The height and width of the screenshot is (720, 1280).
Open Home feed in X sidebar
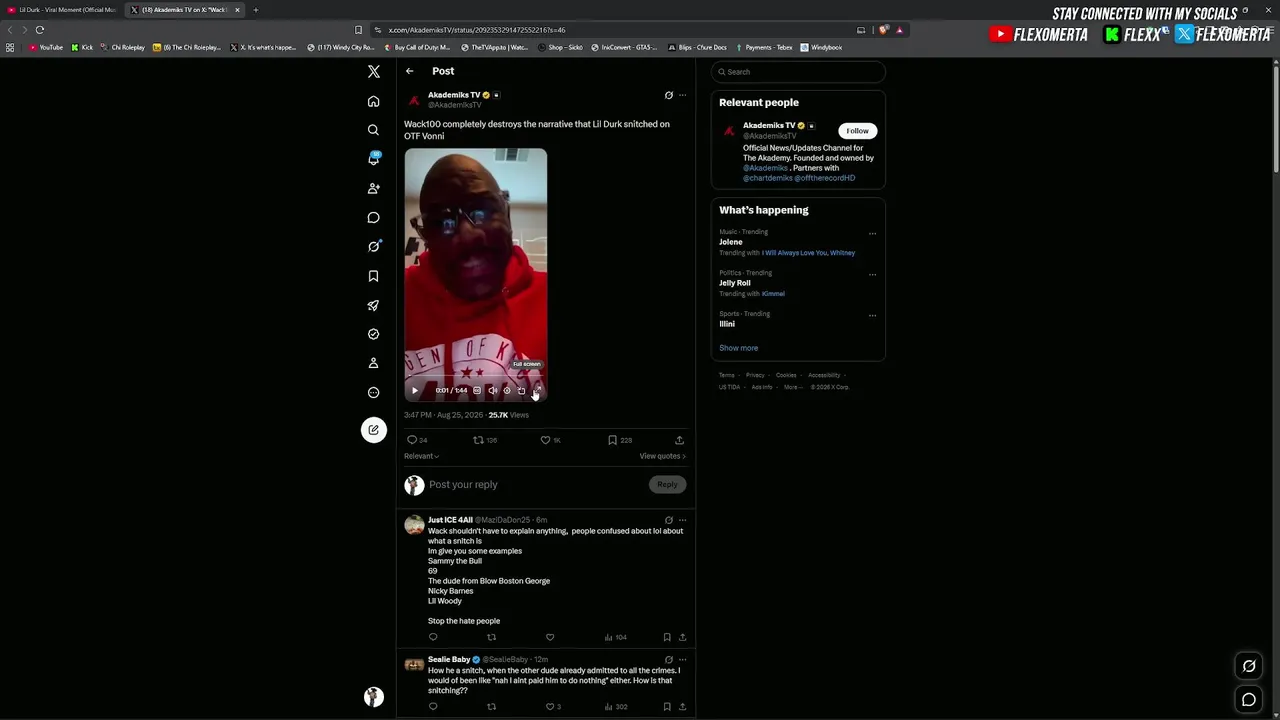(x=373, y=101)
